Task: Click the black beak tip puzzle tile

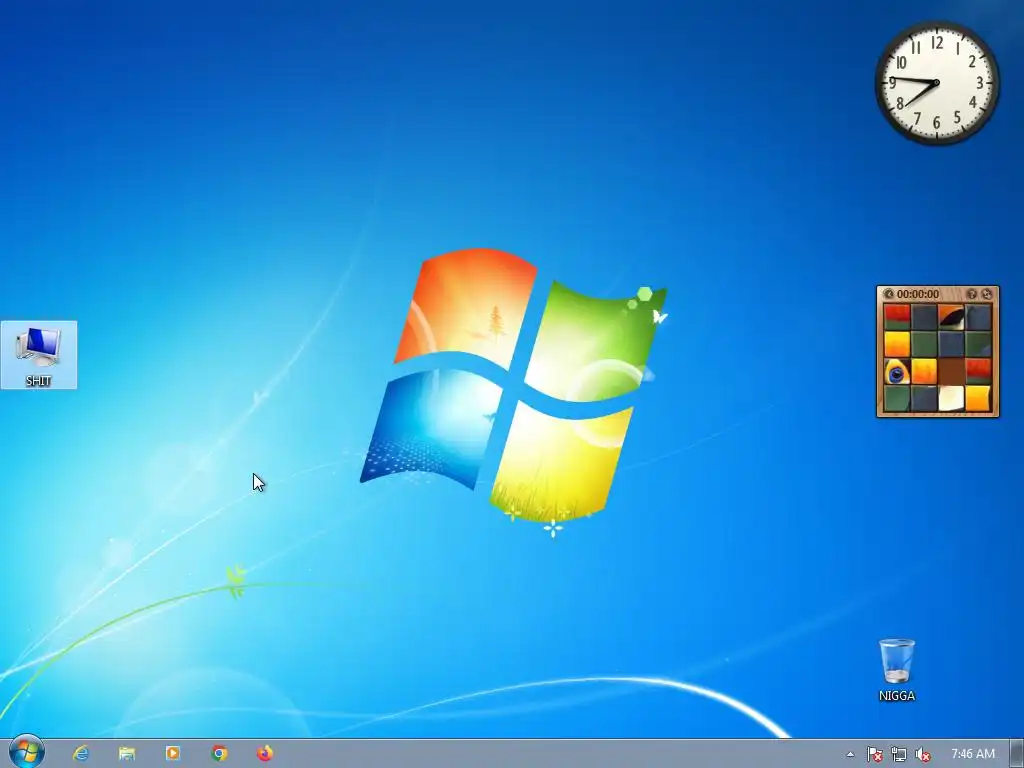Action: coord(951,317)
